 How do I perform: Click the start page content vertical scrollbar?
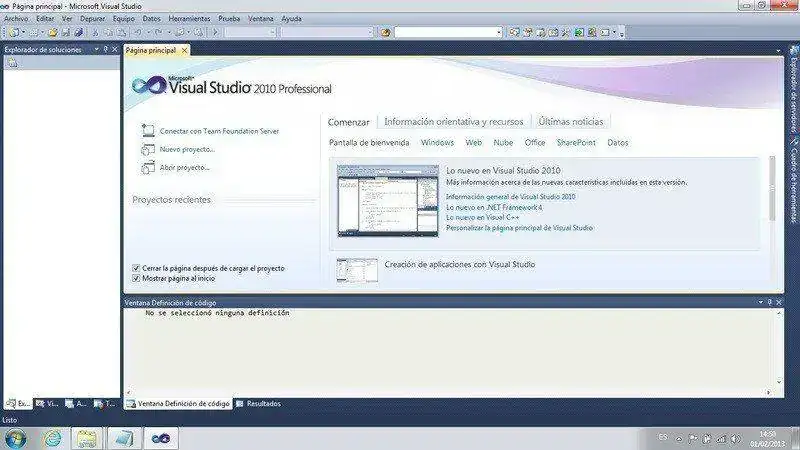coord(772,189)
